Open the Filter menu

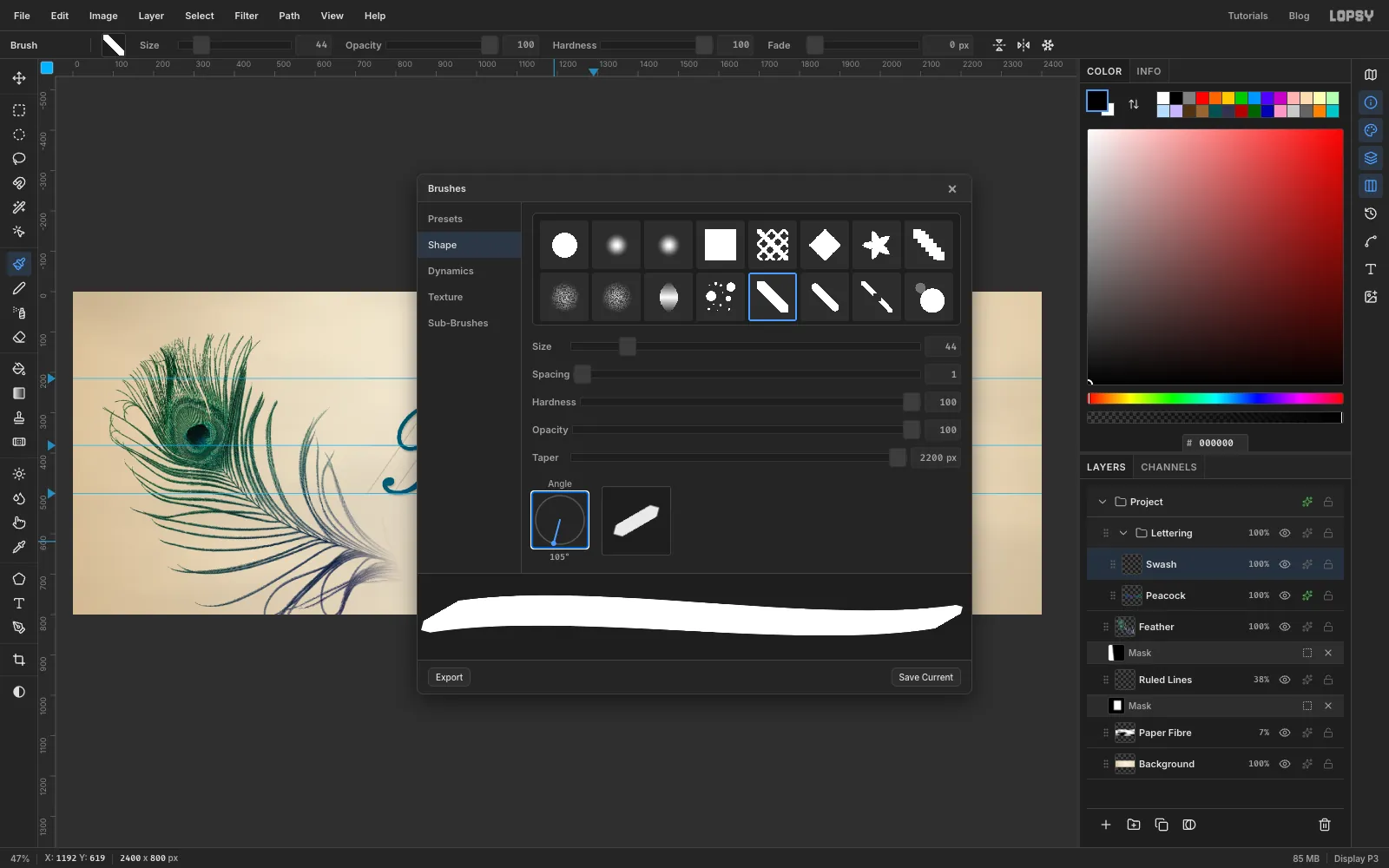click(247, 16)
